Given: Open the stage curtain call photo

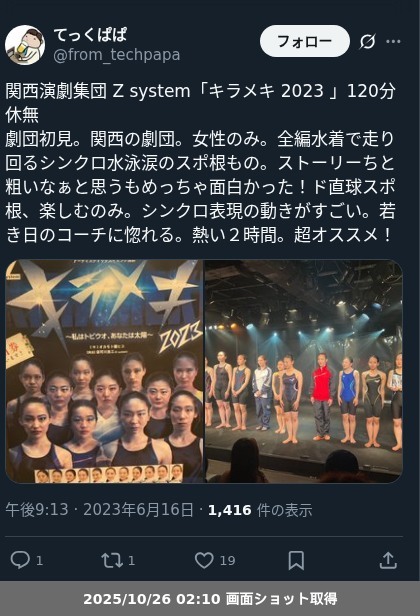Looking at the screenshot, I should 304,371.
